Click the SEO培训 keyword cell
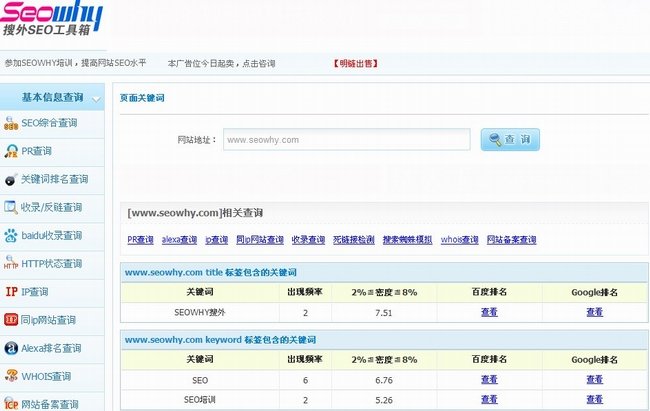The image size is (650, 411). [x=200, y=400]
